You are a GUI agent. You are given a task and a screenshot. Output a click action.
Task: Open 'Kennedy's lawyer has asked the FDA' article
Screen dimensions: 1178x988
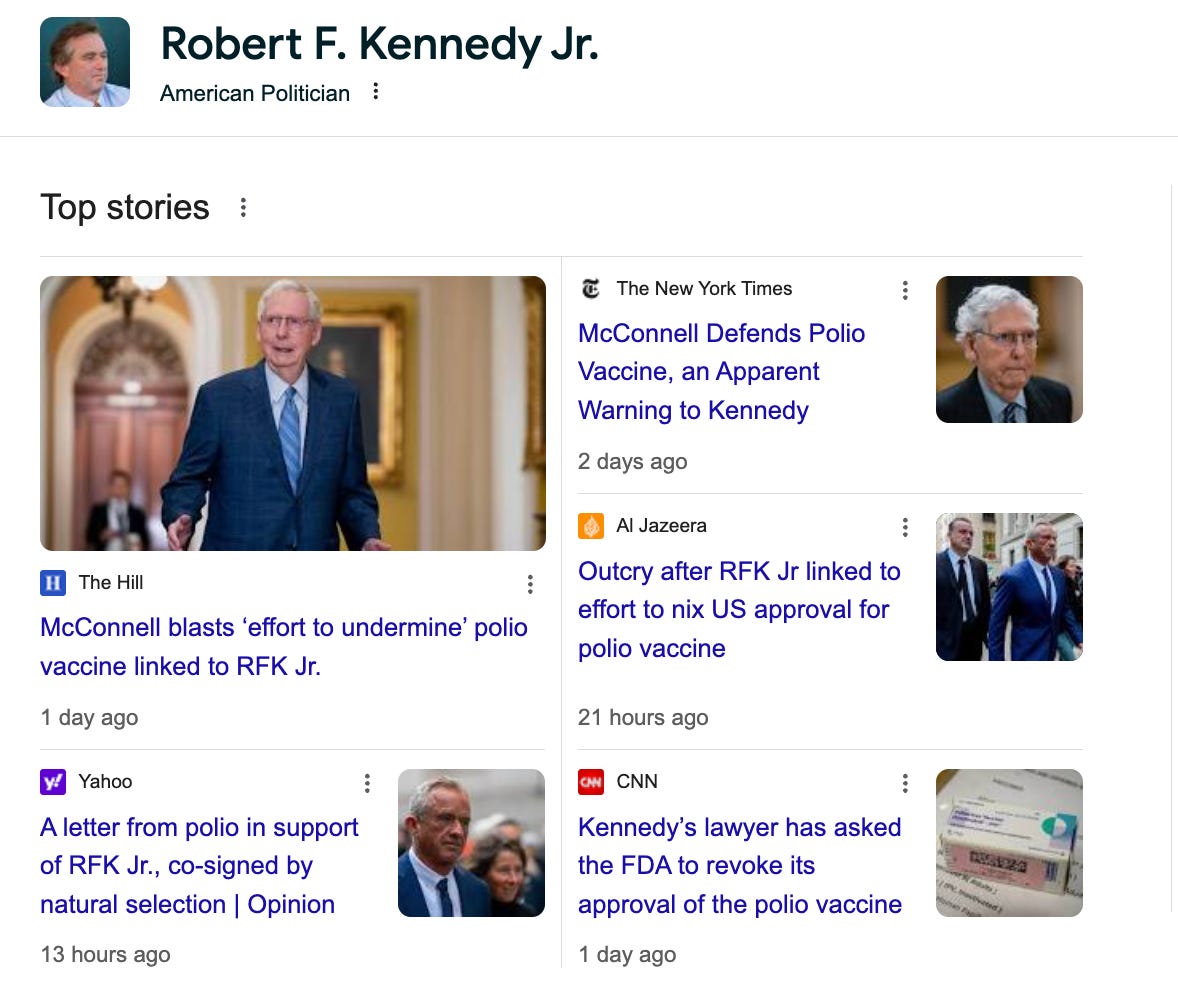[740, 865]
